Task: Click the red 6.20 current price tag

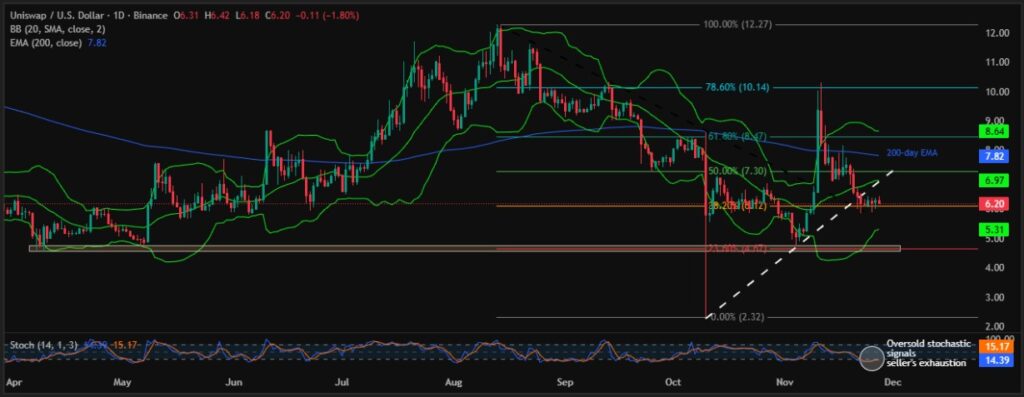Action: (993, 204)
